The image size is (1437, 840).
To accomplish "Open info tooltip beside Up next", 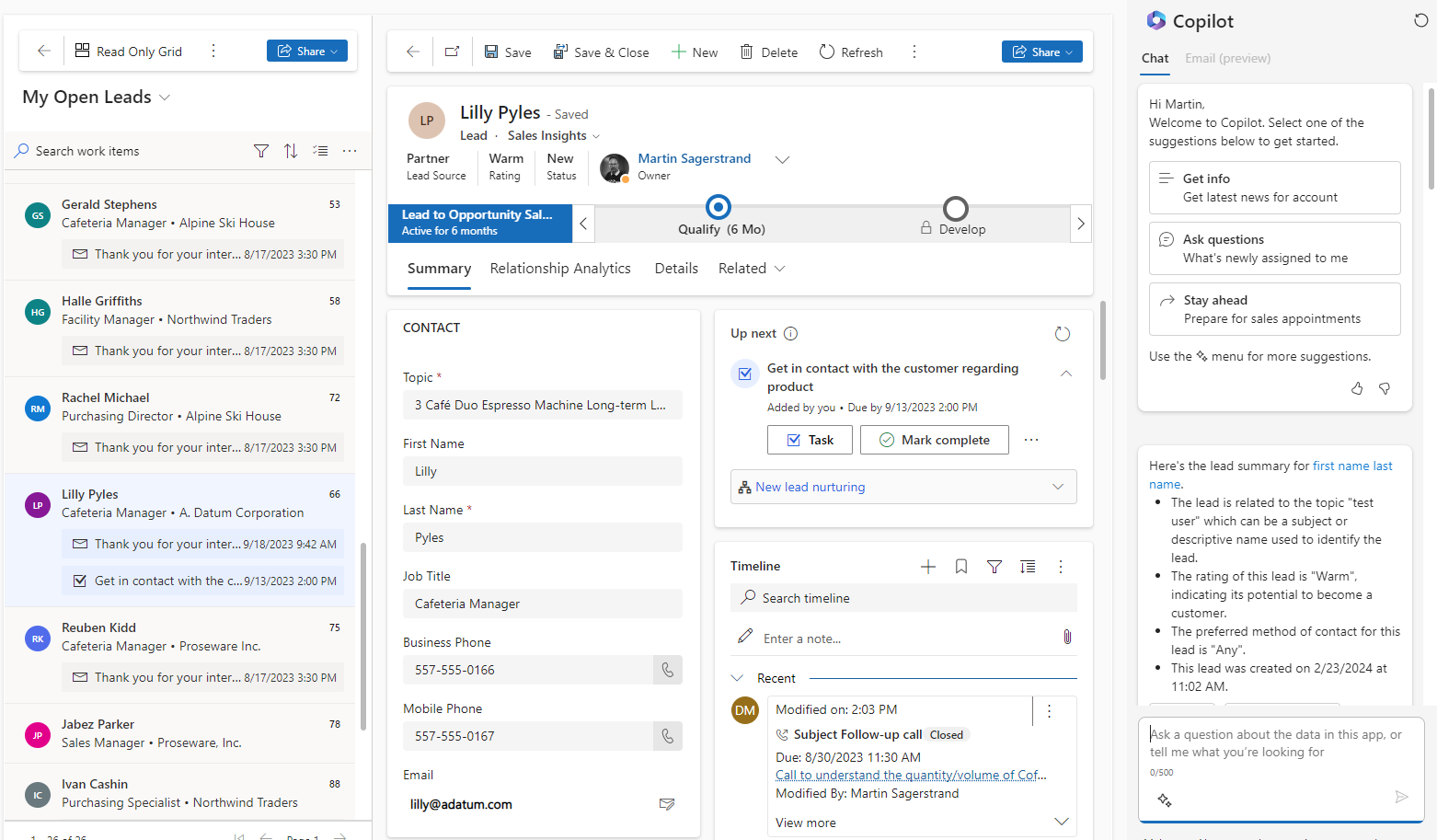I will click(x=790, y=333).
